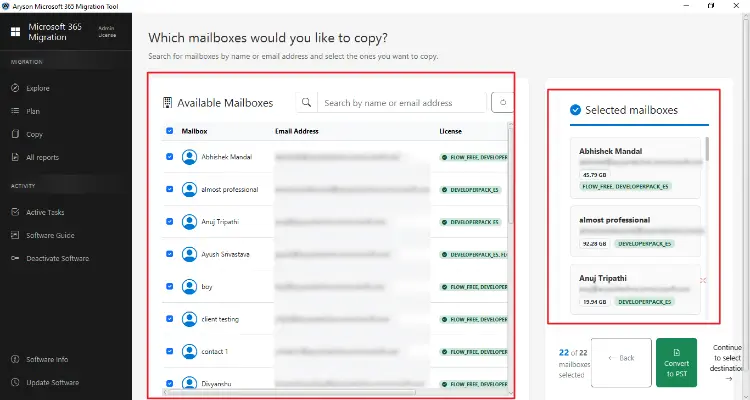Toggle the select-all mailboxes checkbox
The image size is (750, 400).
pyautogui.click(x=169, y=131)
